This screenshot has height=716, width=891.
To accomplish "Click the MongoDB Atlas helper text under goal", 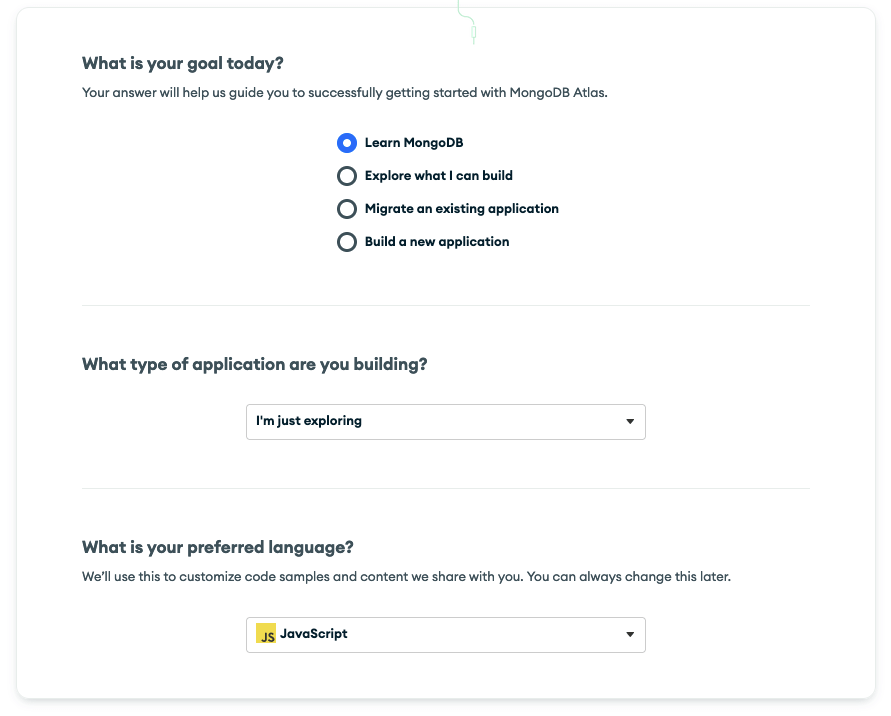I will click(x=344, y=93).
